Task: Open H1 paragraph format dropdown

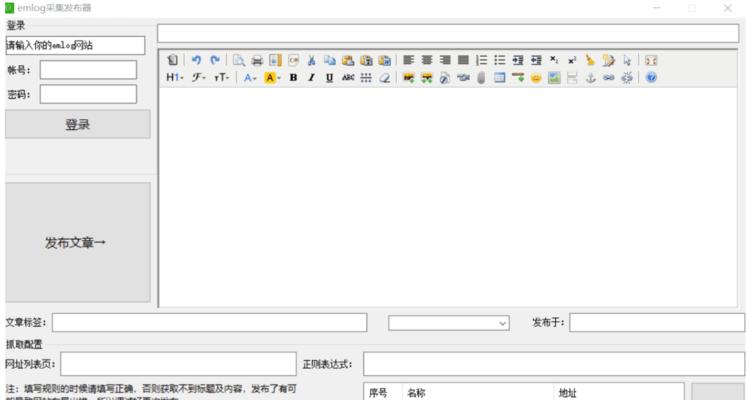Action: pyautogui.click(x=175, y=77)
